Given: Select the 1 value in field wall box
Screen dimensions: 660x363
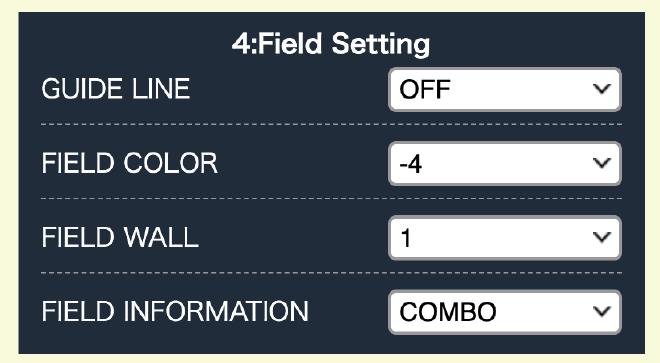Looking at the screenshot, I should click(x=405, y=238).
